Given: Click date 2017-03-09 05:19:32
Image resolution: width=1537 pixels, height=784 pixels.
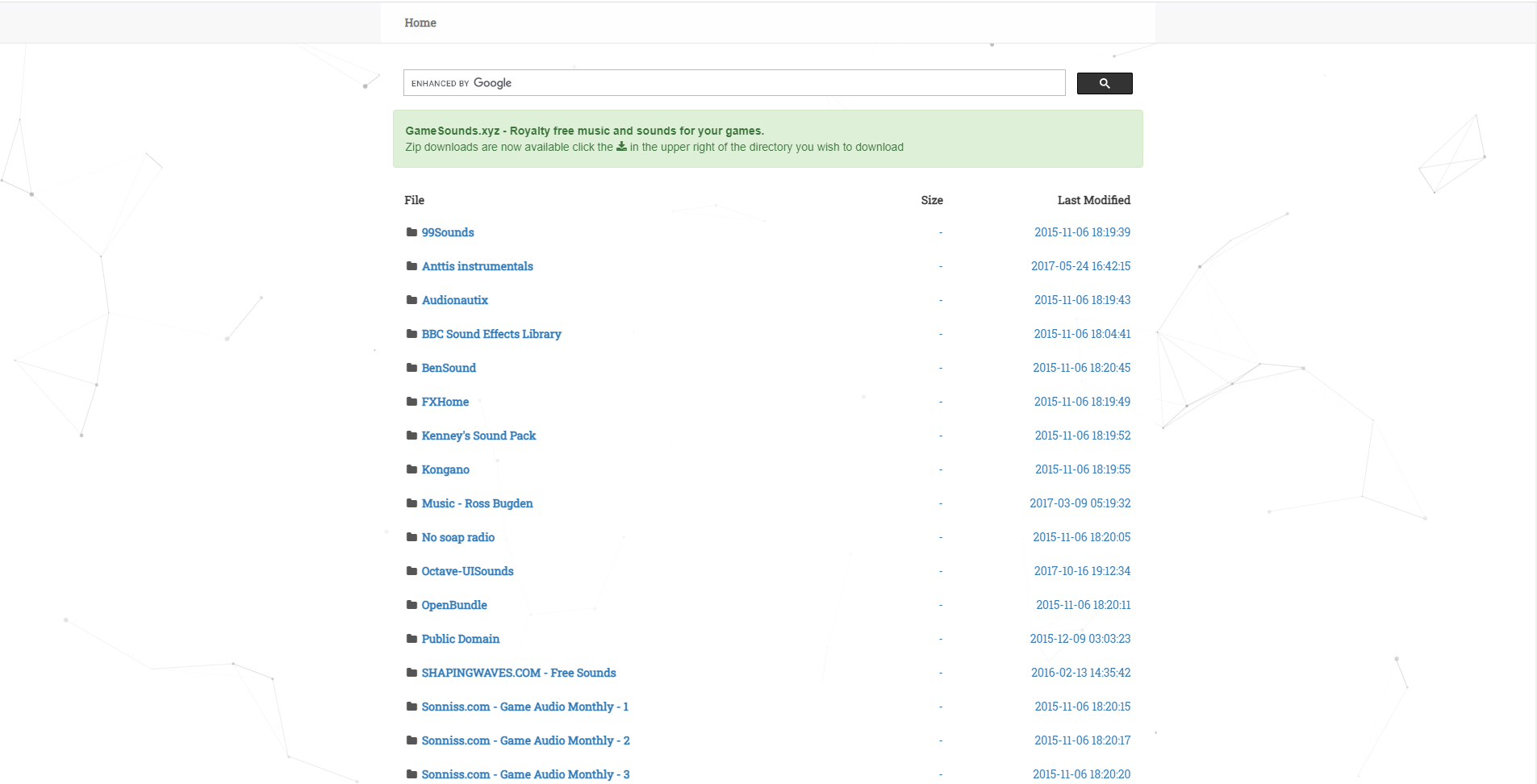Looking at the screenshot, I should (x=1080, y=503).
